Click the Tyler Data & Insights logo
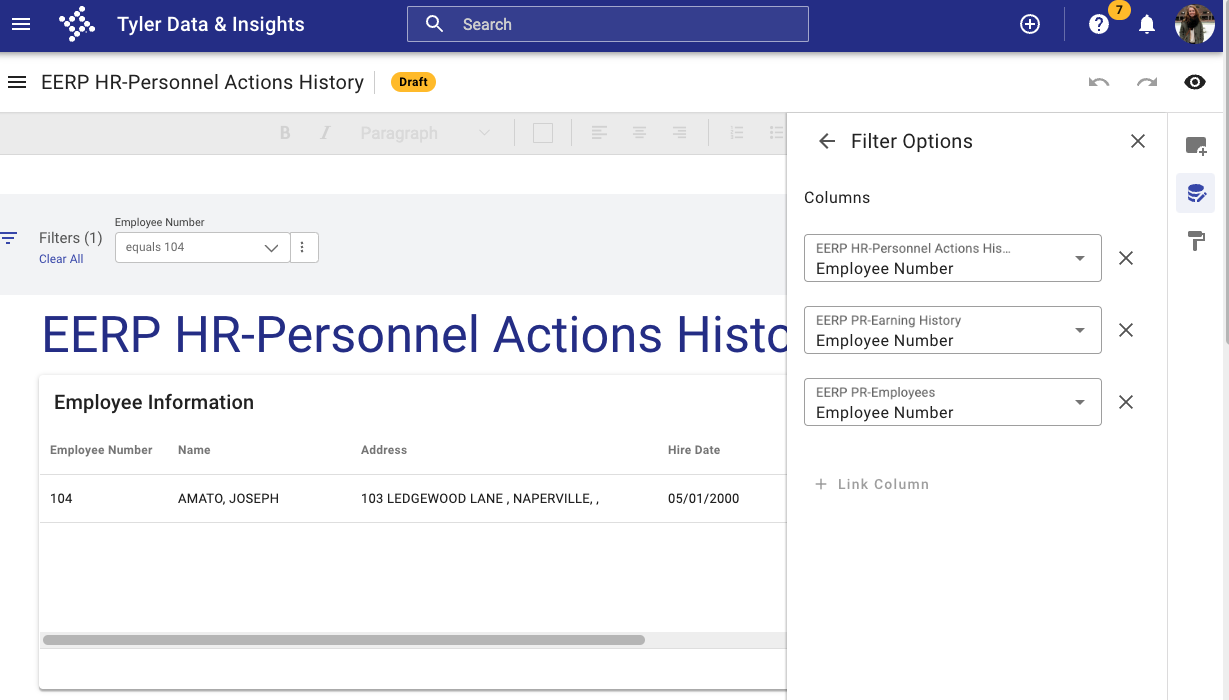 [x=77, y=24]
